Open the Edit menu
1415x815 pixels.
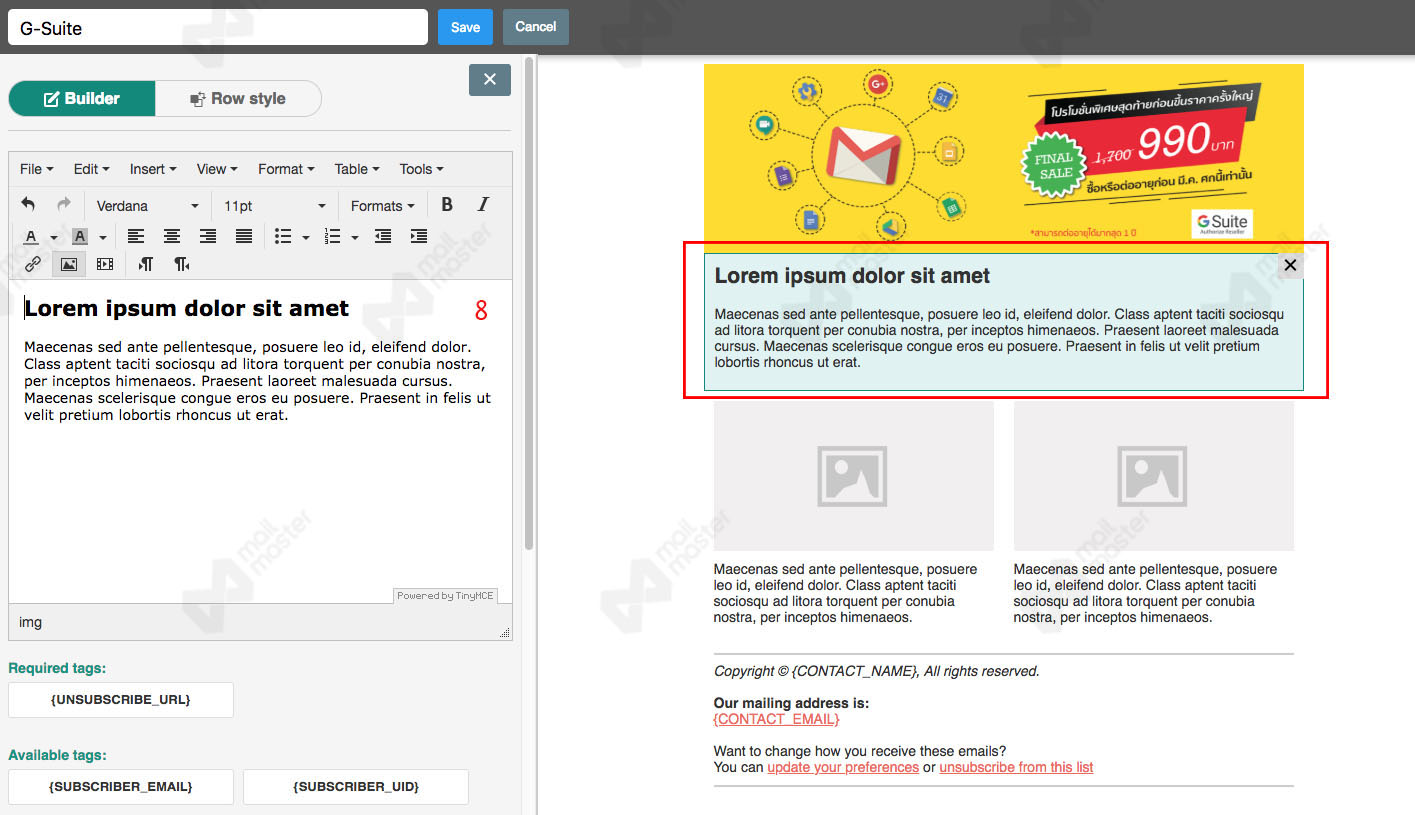coord(91,169)
